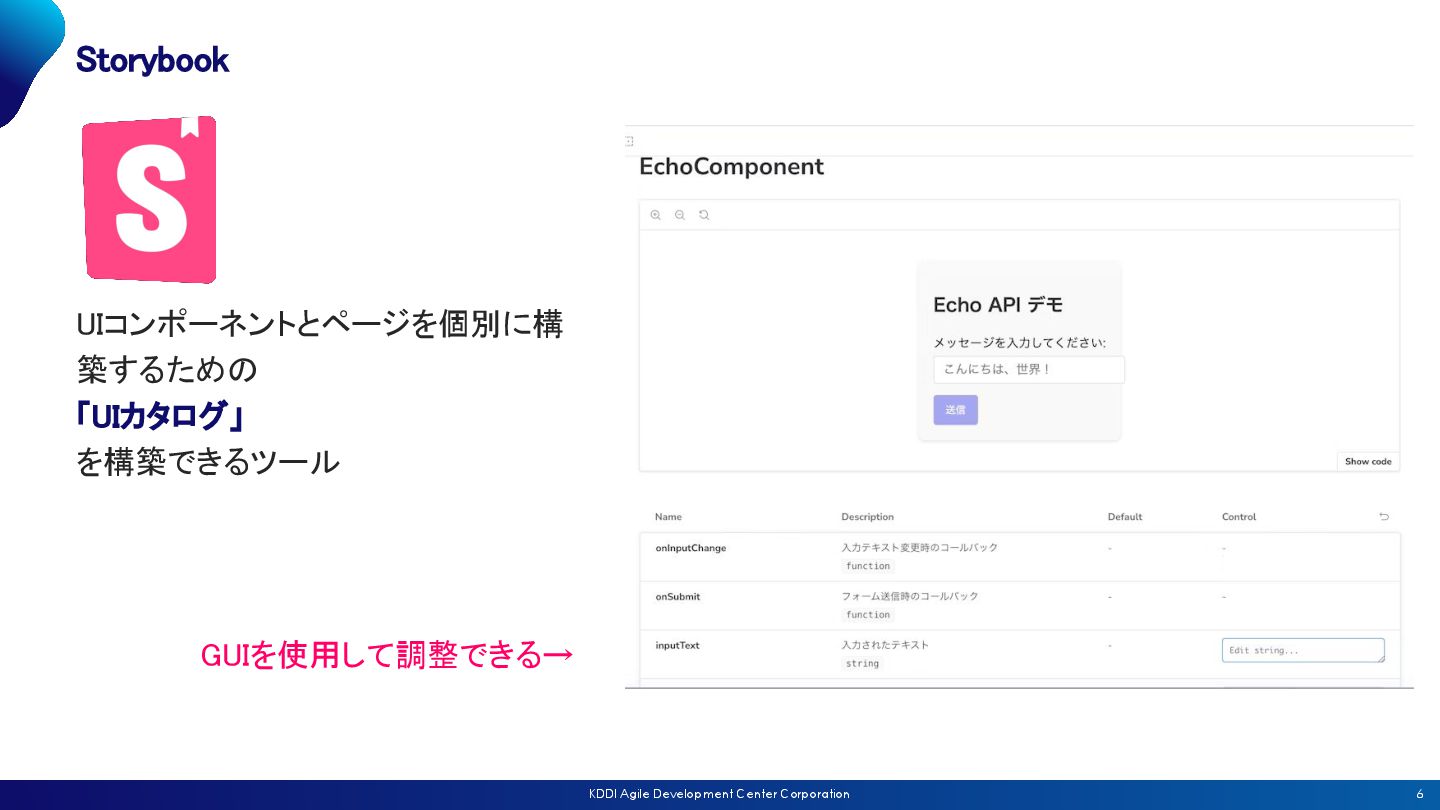Click the function type tag under onInputChange
Image resolution: width=1440 pixels, height=810 pixels.
[x=868, y=566]
